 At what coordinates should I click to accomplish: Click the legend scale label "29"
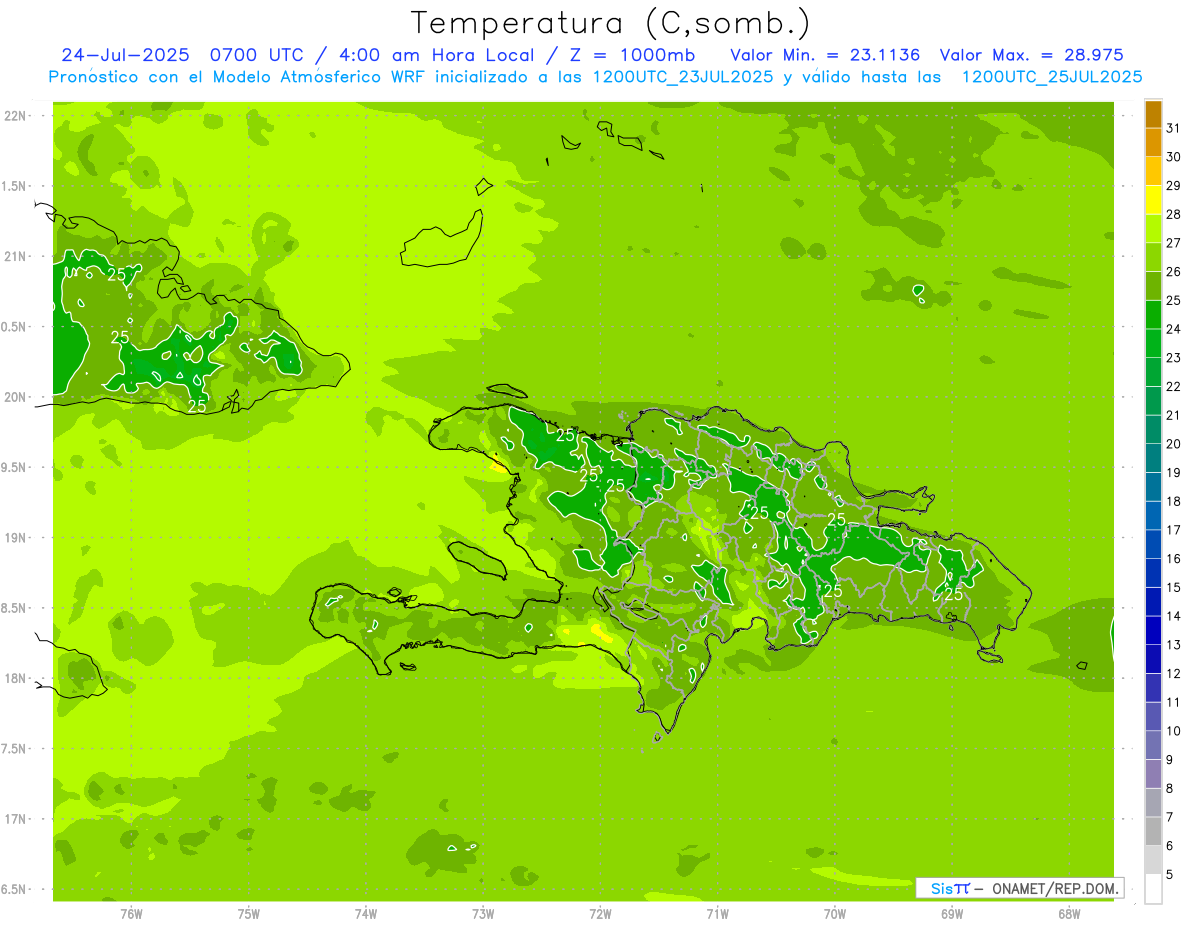(1174, 185)
